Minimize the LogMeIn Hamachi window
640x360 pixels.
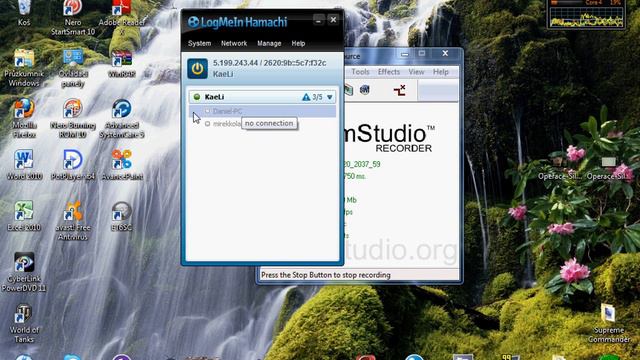coord(319,20)
